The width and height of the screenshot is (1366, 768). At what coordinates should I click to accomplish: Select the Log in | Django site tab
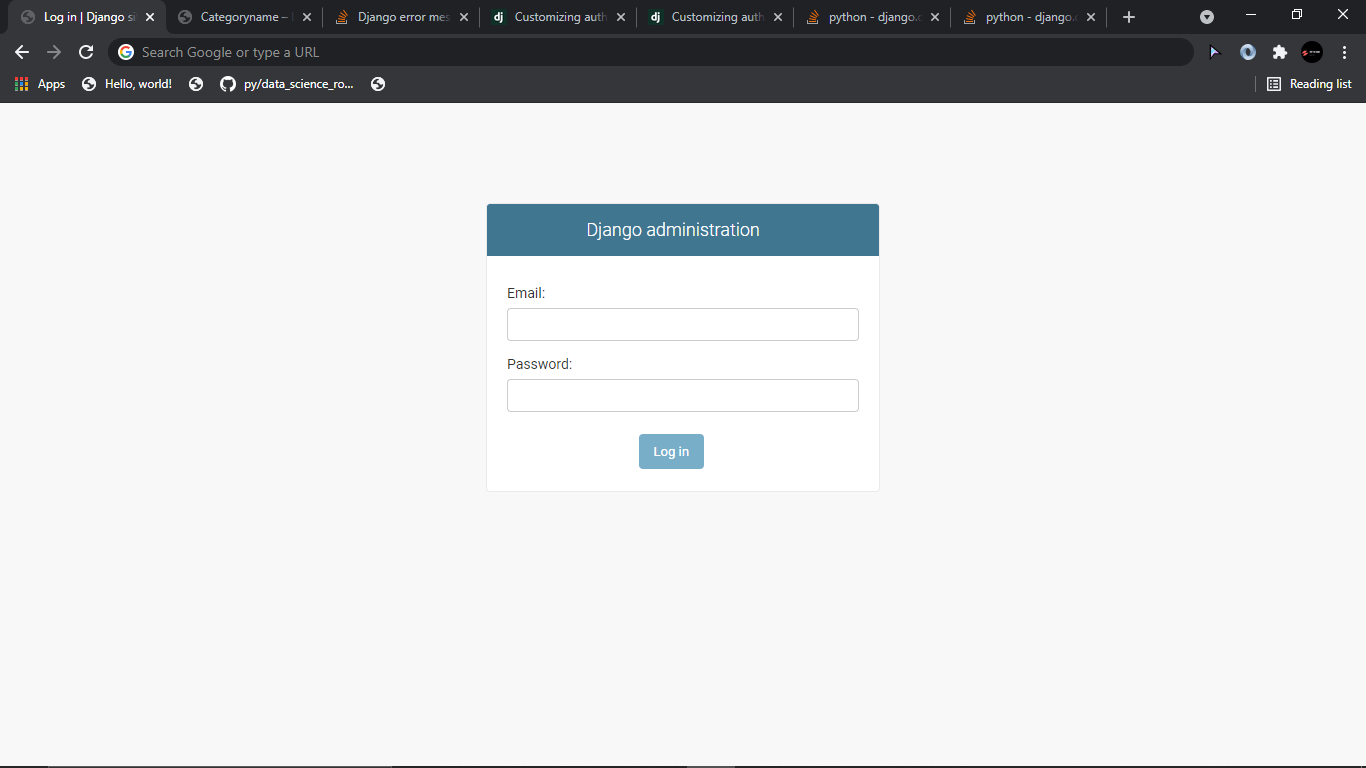[88, 17]
